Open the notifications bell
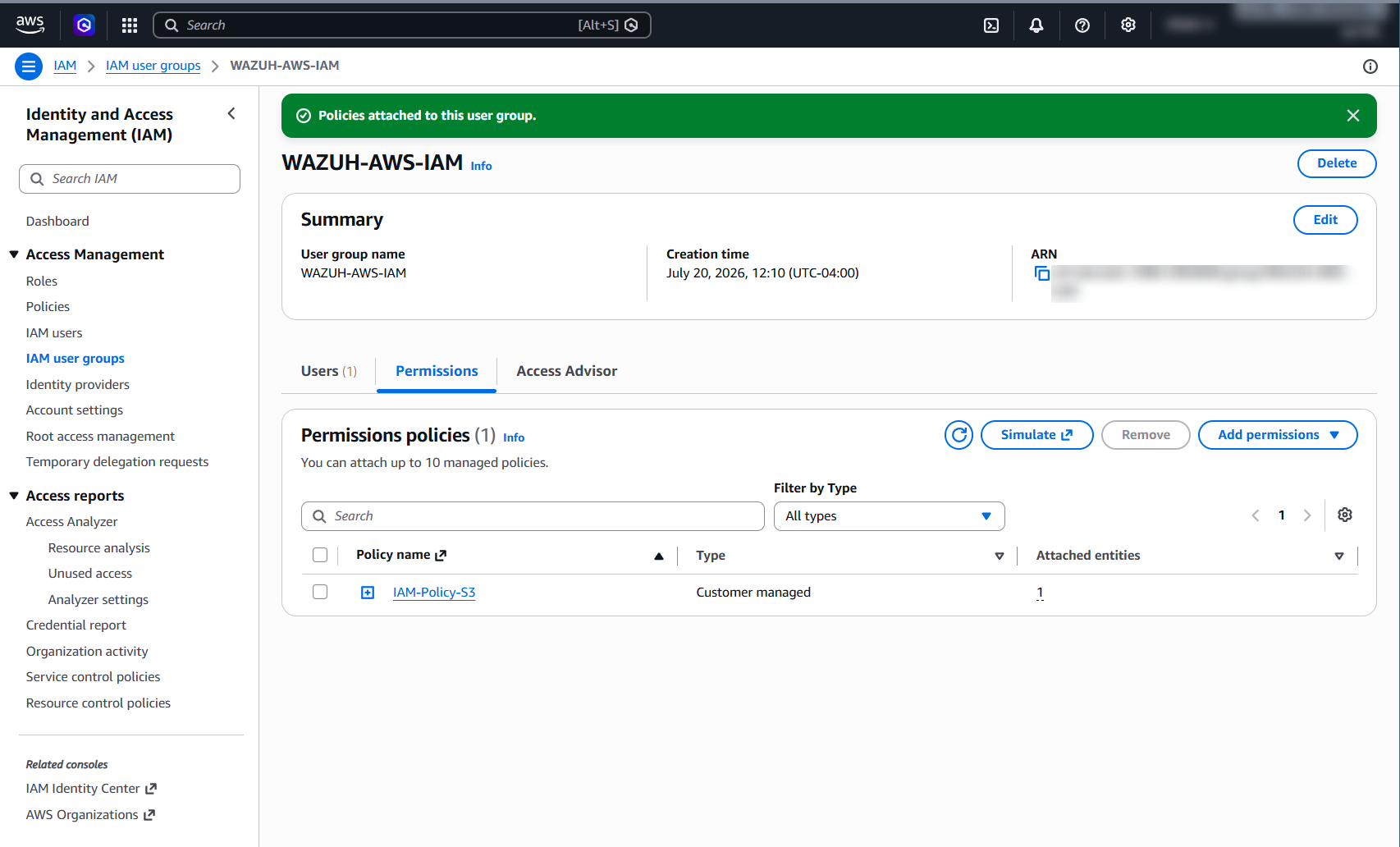 tap(1036, 25)
